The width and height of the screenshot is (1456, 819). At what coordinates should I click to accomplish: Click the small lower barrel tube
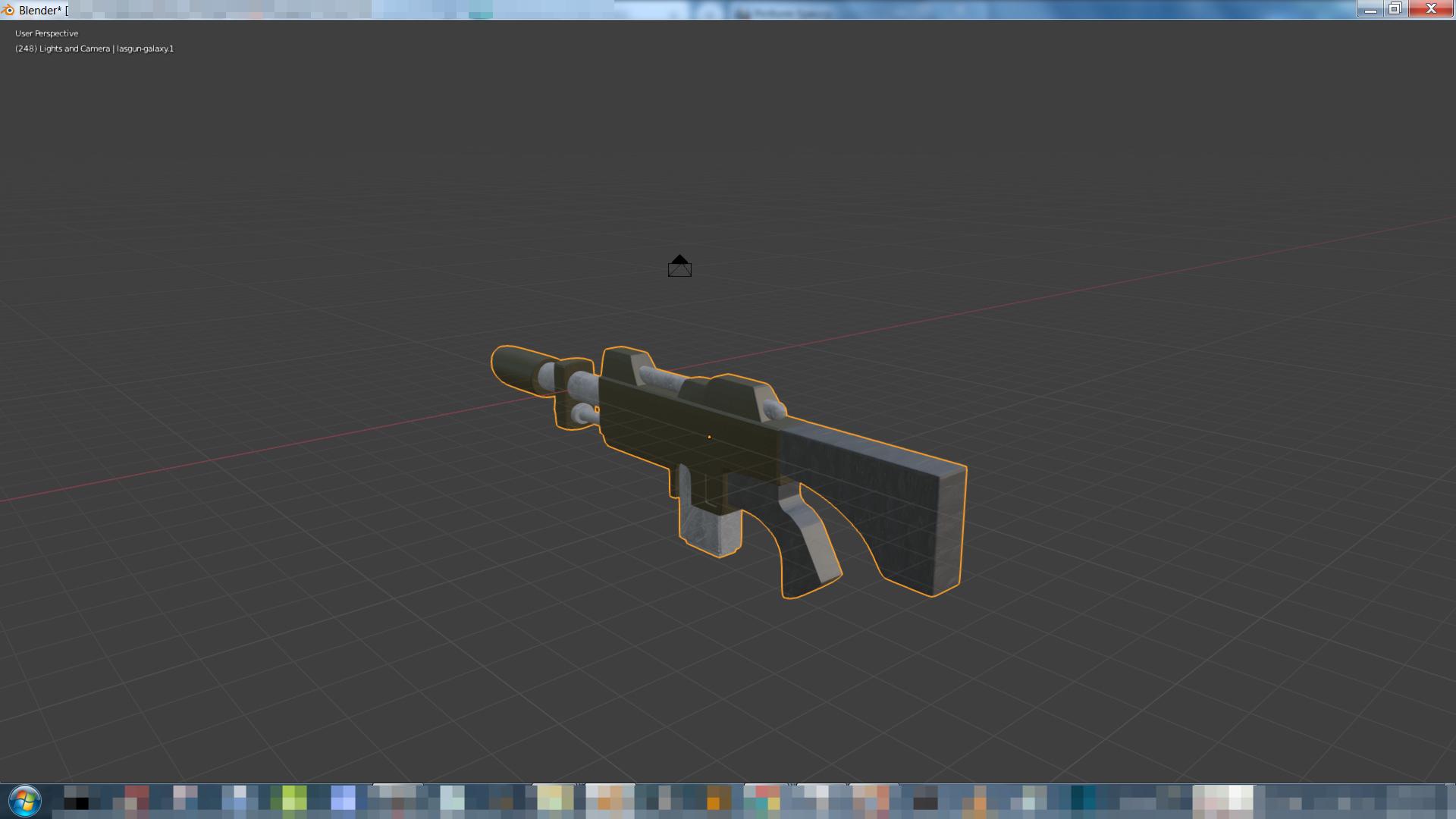pos(585,415)
